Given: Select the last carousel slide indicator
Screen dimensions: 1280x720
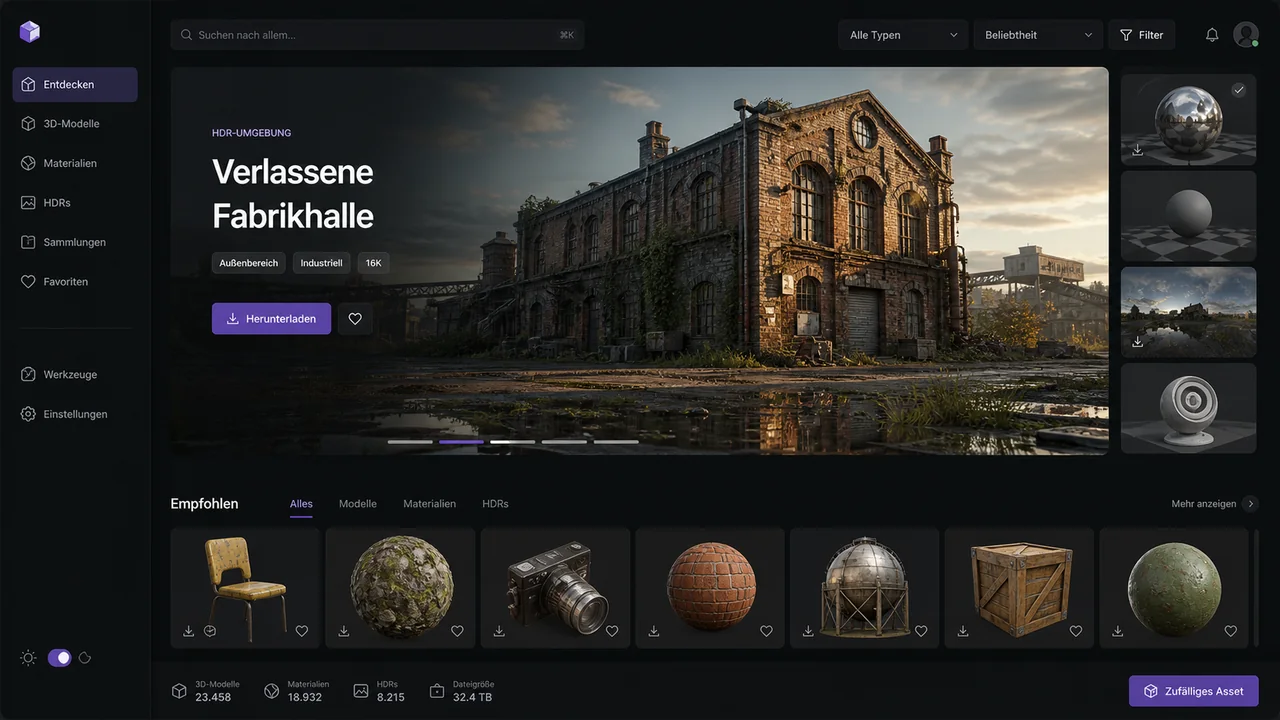Looking at the screenshot, I should pos(616,441).
